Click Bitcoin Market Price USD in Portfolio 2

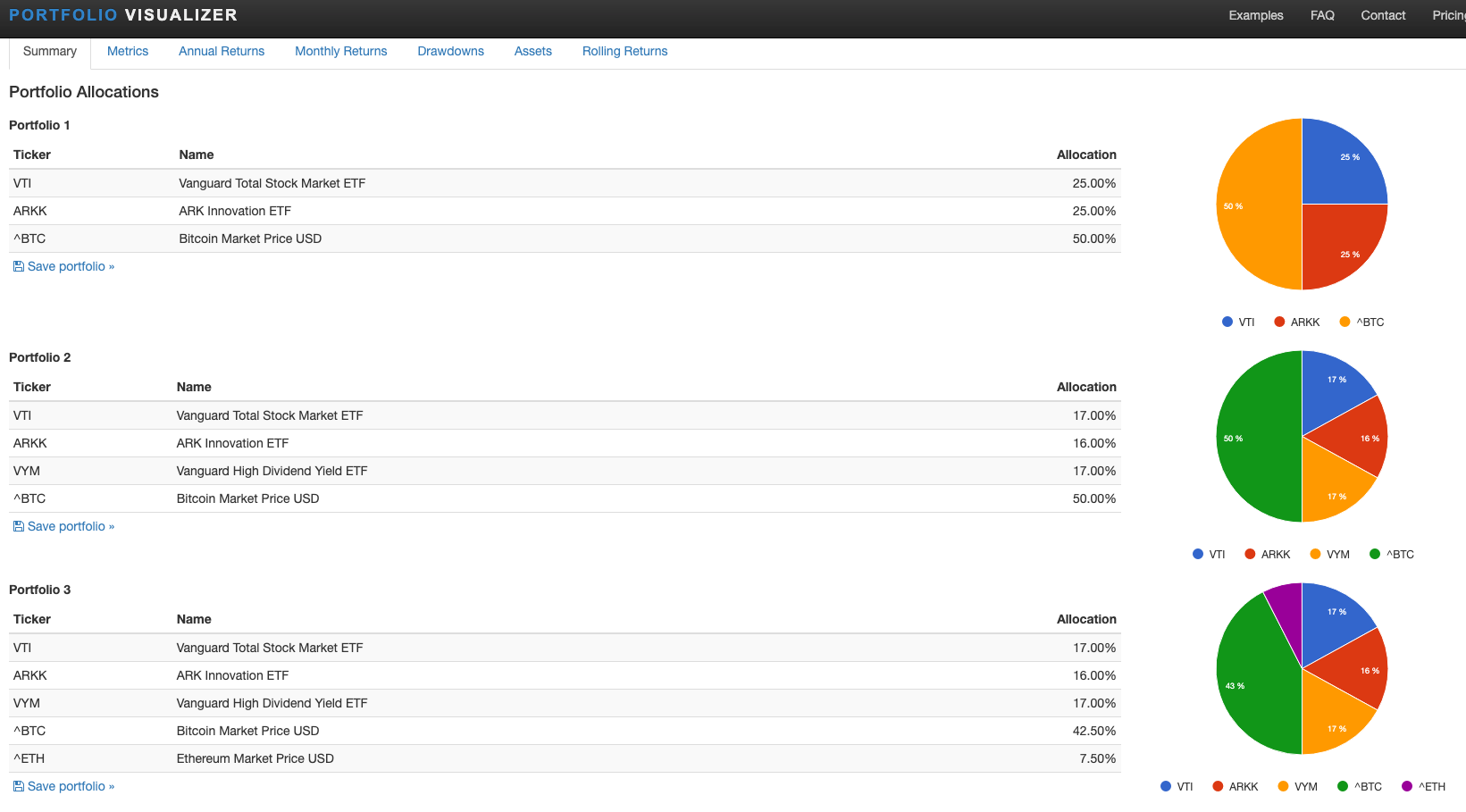[248, 498]
